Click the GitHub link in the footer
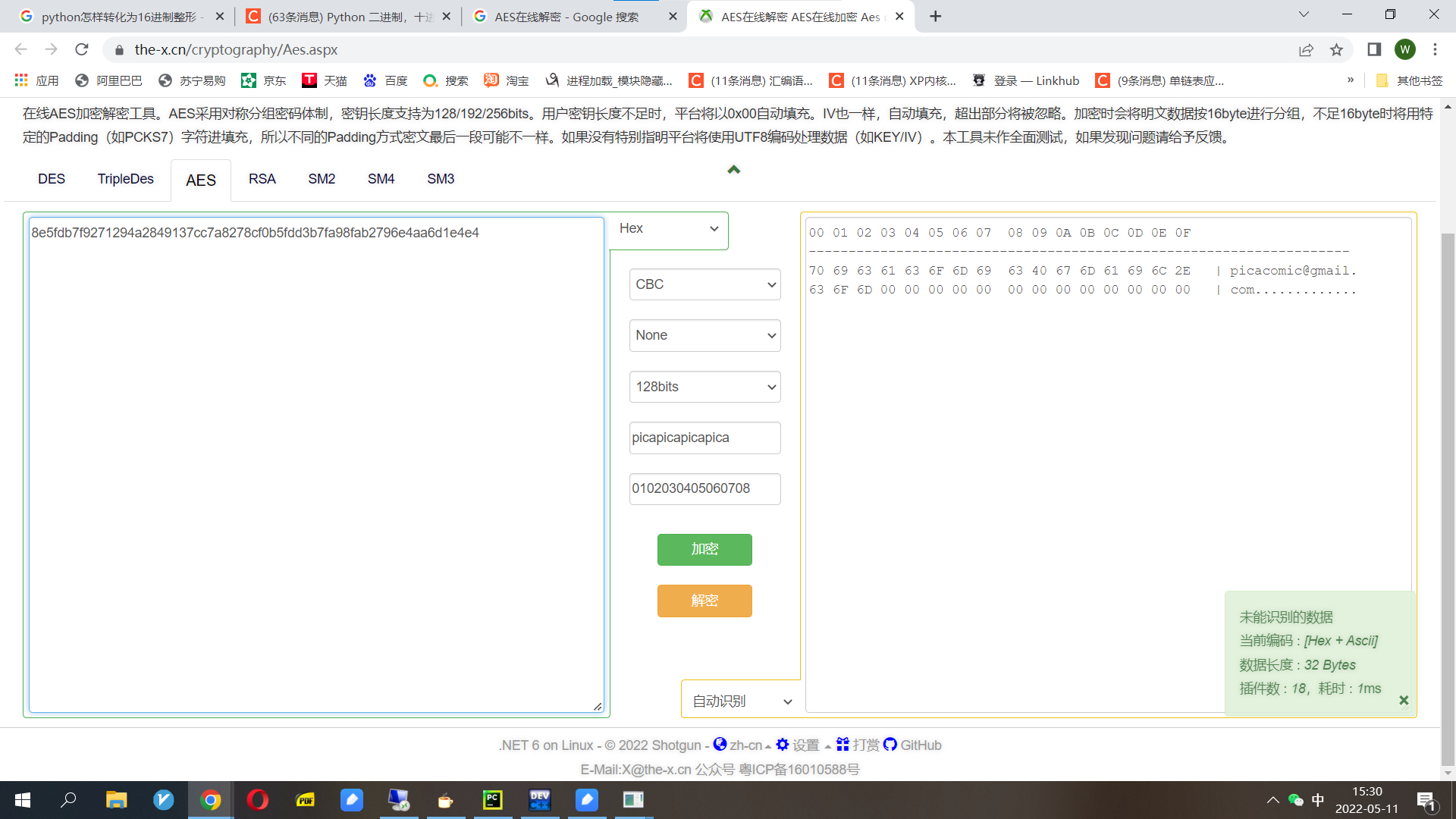1456x819 pixels. pos(912,745)
